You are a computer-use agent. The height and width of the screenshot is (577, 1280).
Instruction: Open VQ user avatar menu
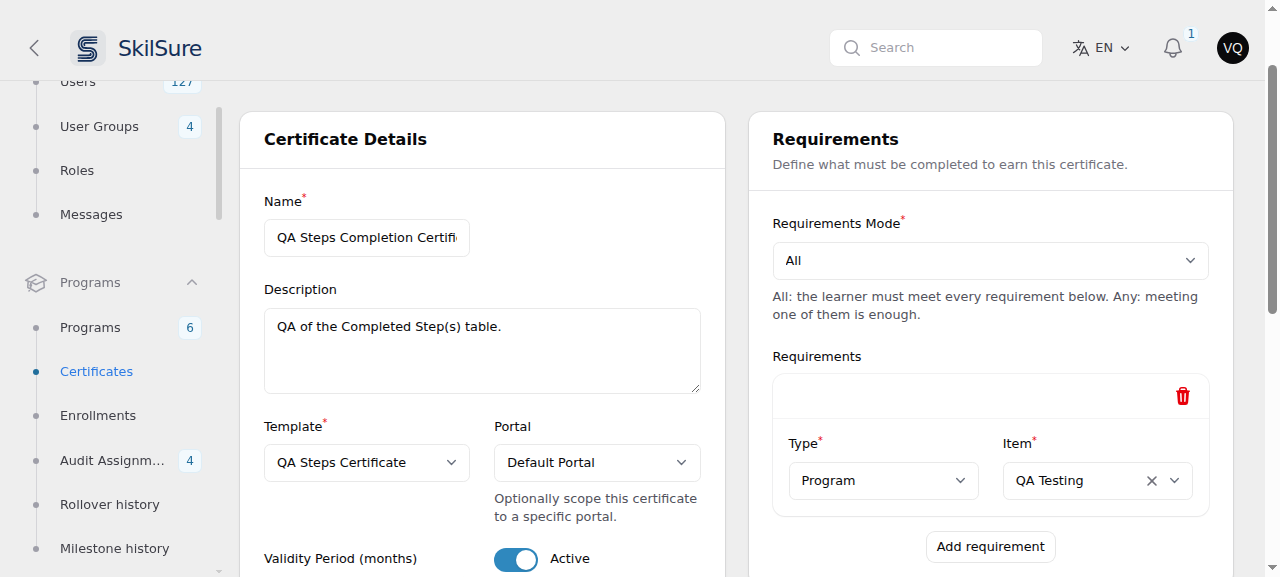(x=1233, y=48)
